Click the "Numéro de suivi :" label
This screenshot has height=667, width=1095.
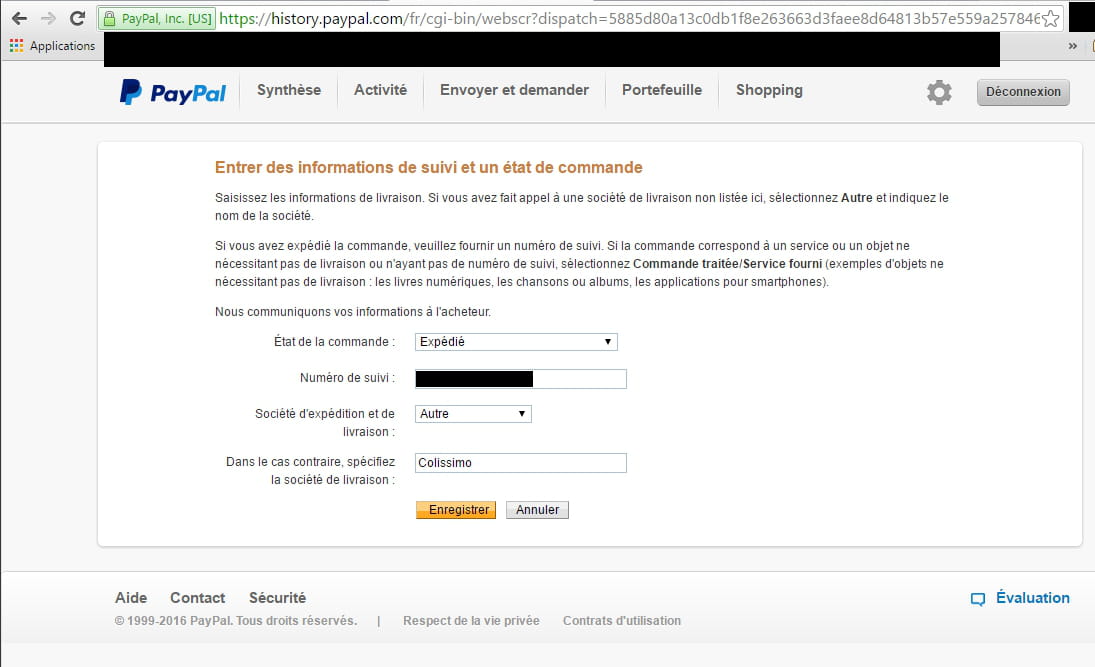[x=347, y=378]
